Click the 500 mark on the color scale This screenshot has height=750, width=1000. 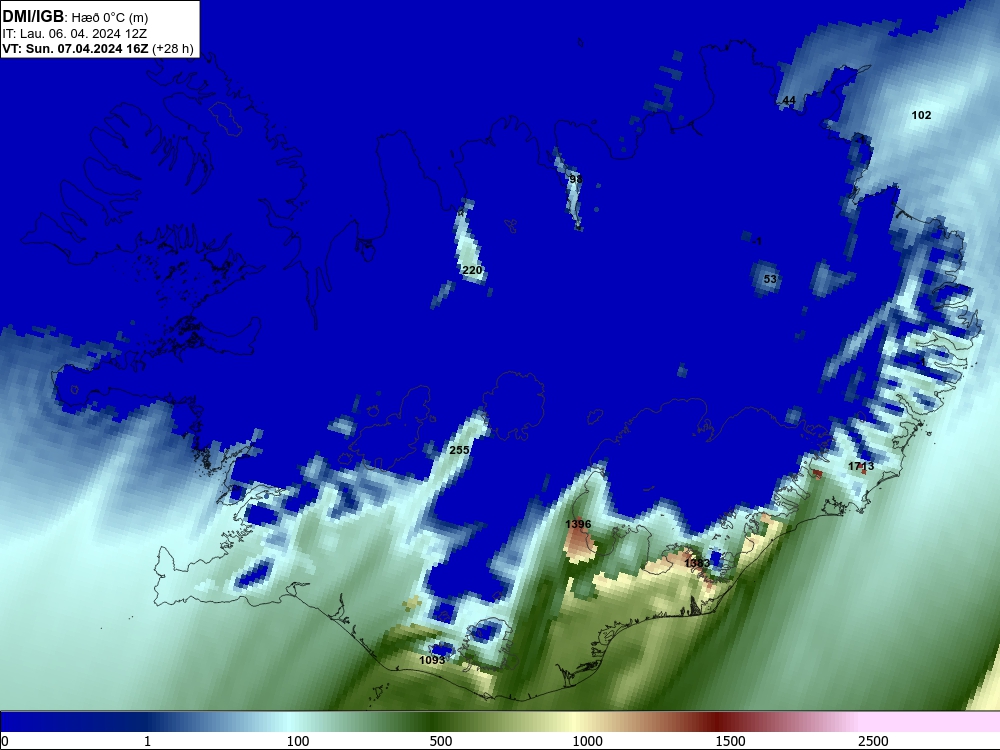pos(441,741)
